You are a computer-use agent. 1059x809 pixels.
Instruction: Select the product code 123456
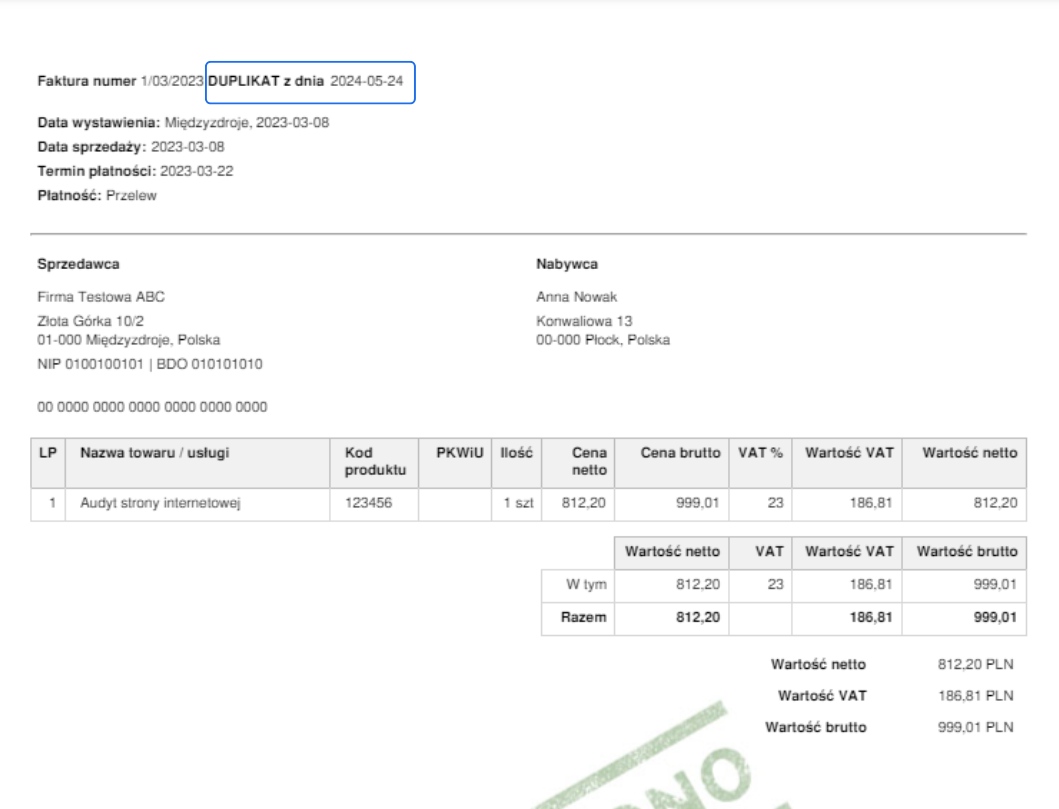click(x=368, y=503)
